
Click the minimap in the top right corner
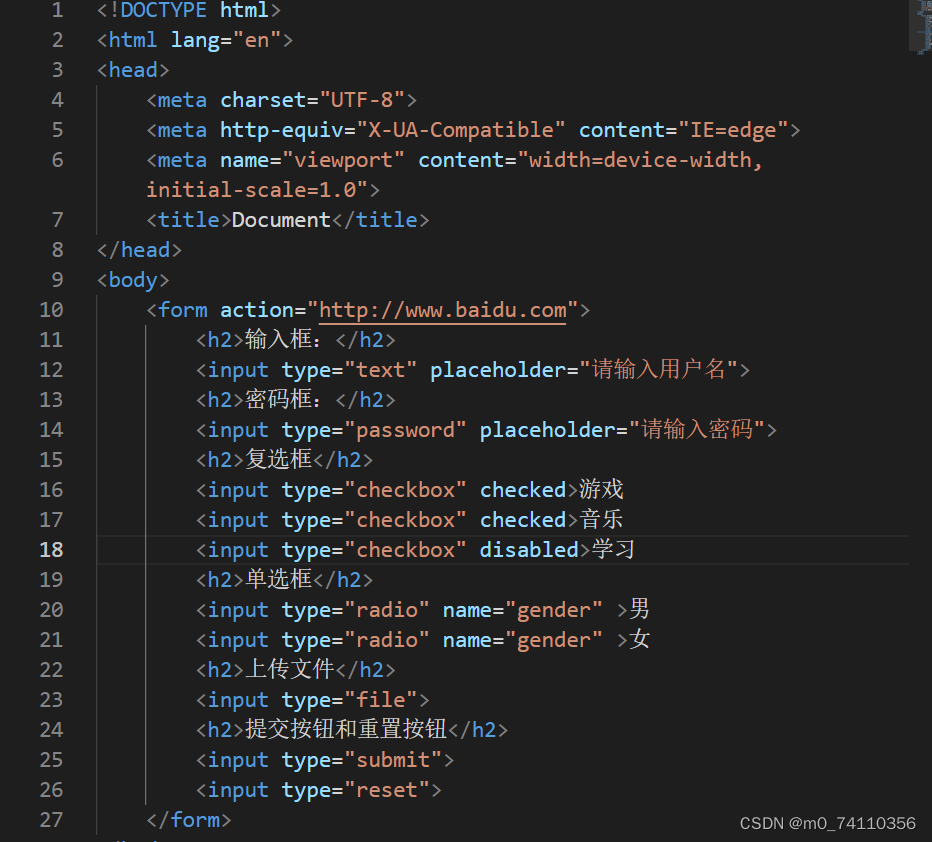pyautogui.click(x=920, y=27)
